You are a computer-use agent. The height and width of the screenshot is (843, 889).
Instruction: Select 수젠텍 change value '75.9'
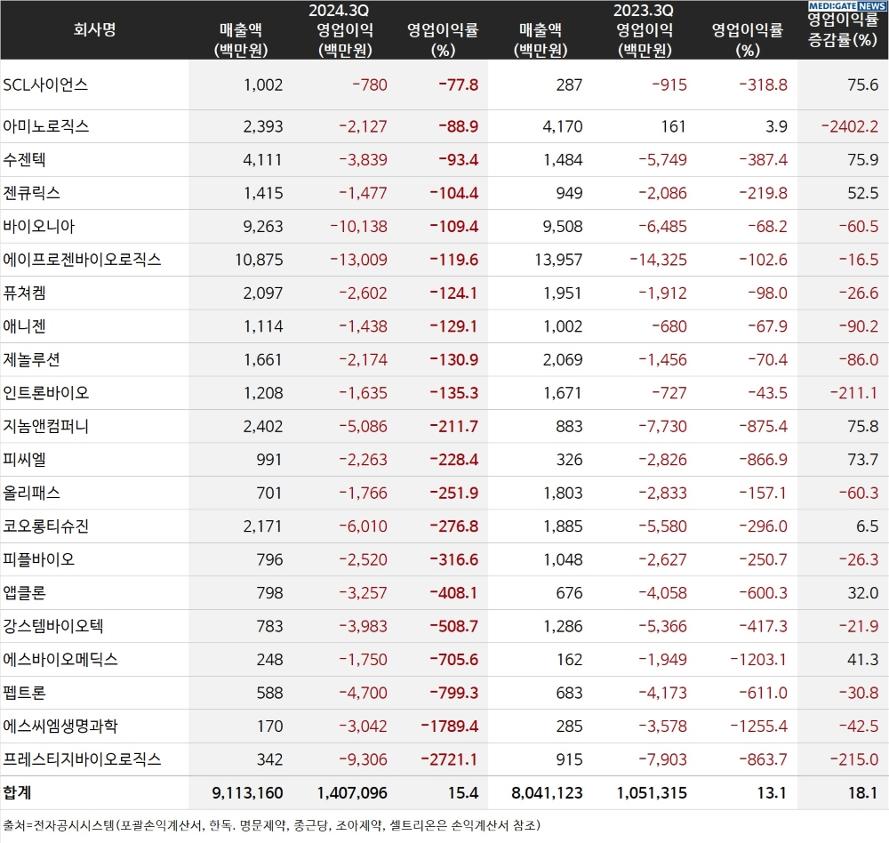click(x=863, y=160)
